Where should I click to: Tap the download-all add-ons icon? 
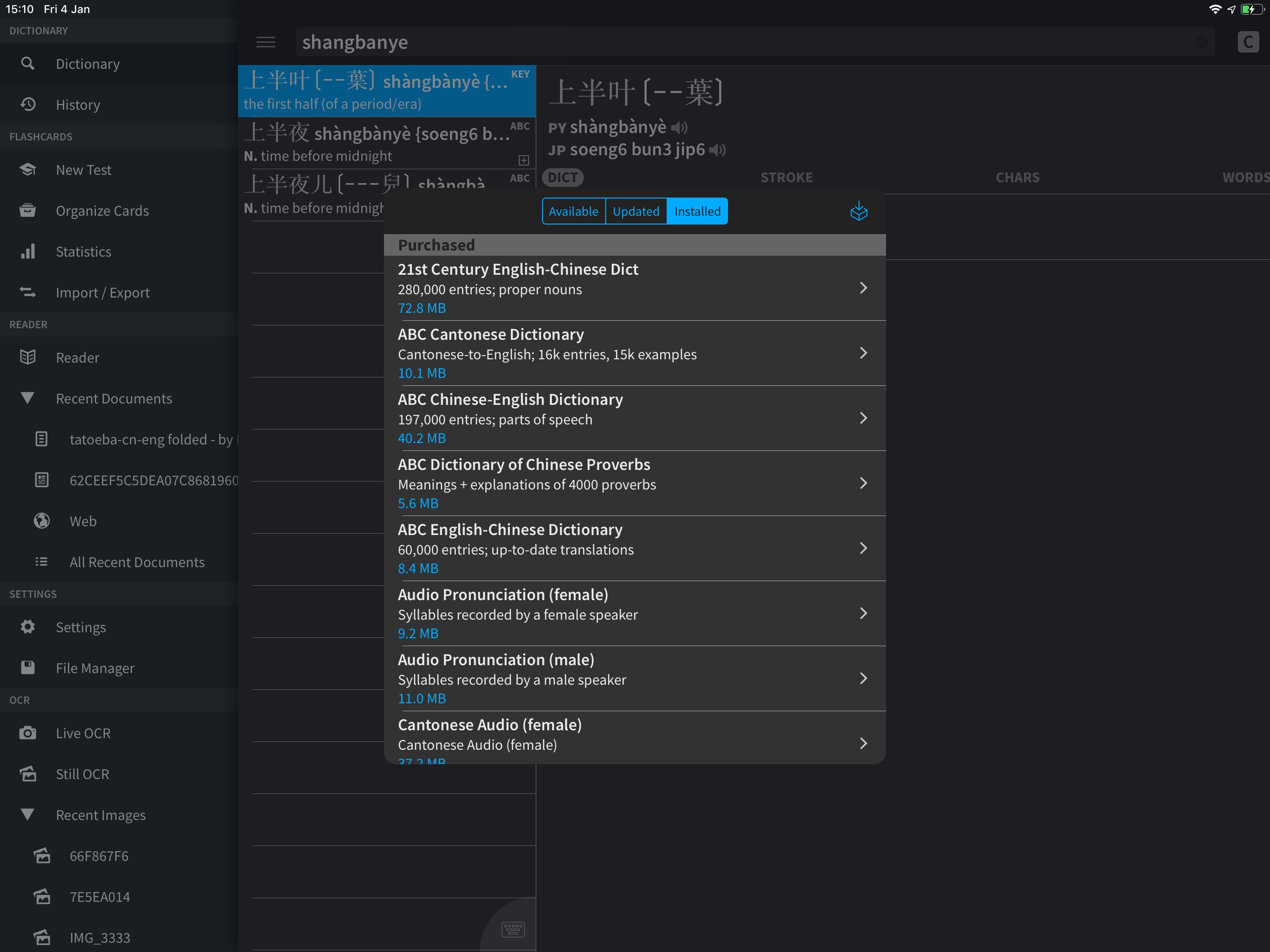click(x=859, y=211)
